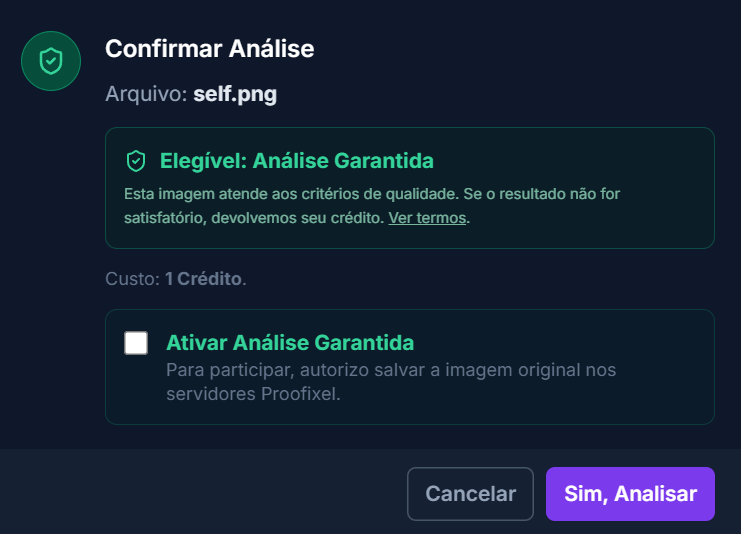Image resolution: width=741 pixels, height=534 pixels.
Task: Click the "Para participar, autorizo salvar" line
Action: tap(390, 370)
